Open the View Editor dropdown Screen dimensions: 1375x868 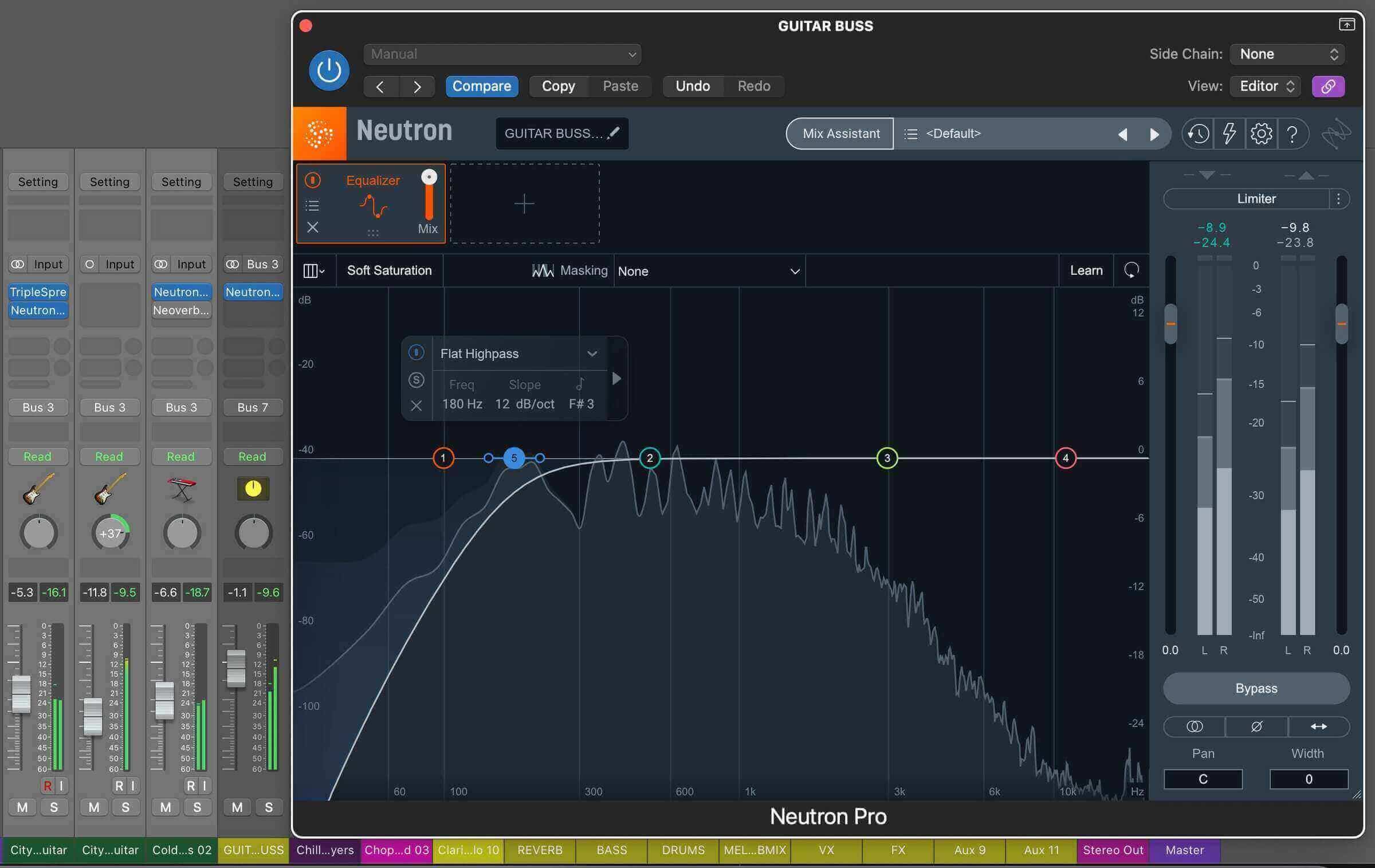[1266, 87]
